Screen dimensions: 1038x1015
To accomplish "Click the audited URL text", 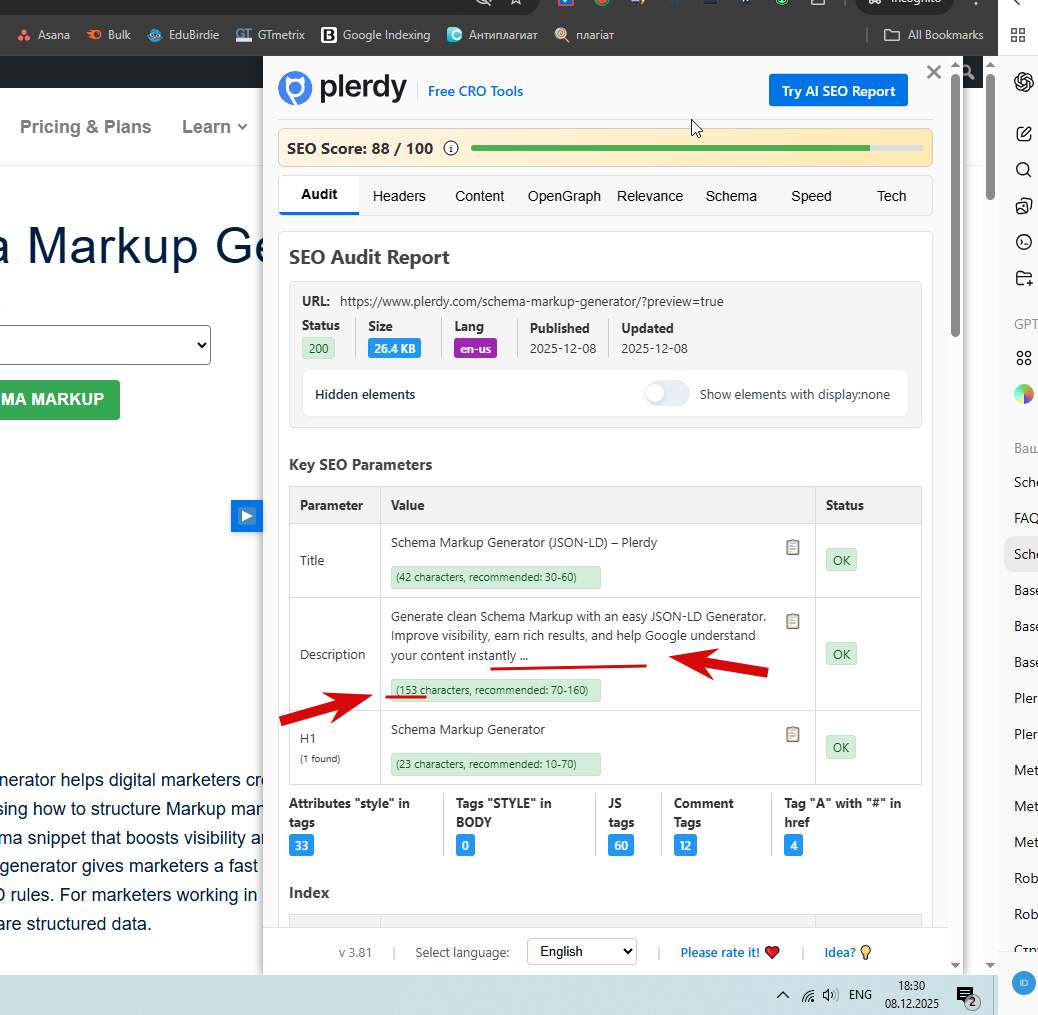I will 532,301.
